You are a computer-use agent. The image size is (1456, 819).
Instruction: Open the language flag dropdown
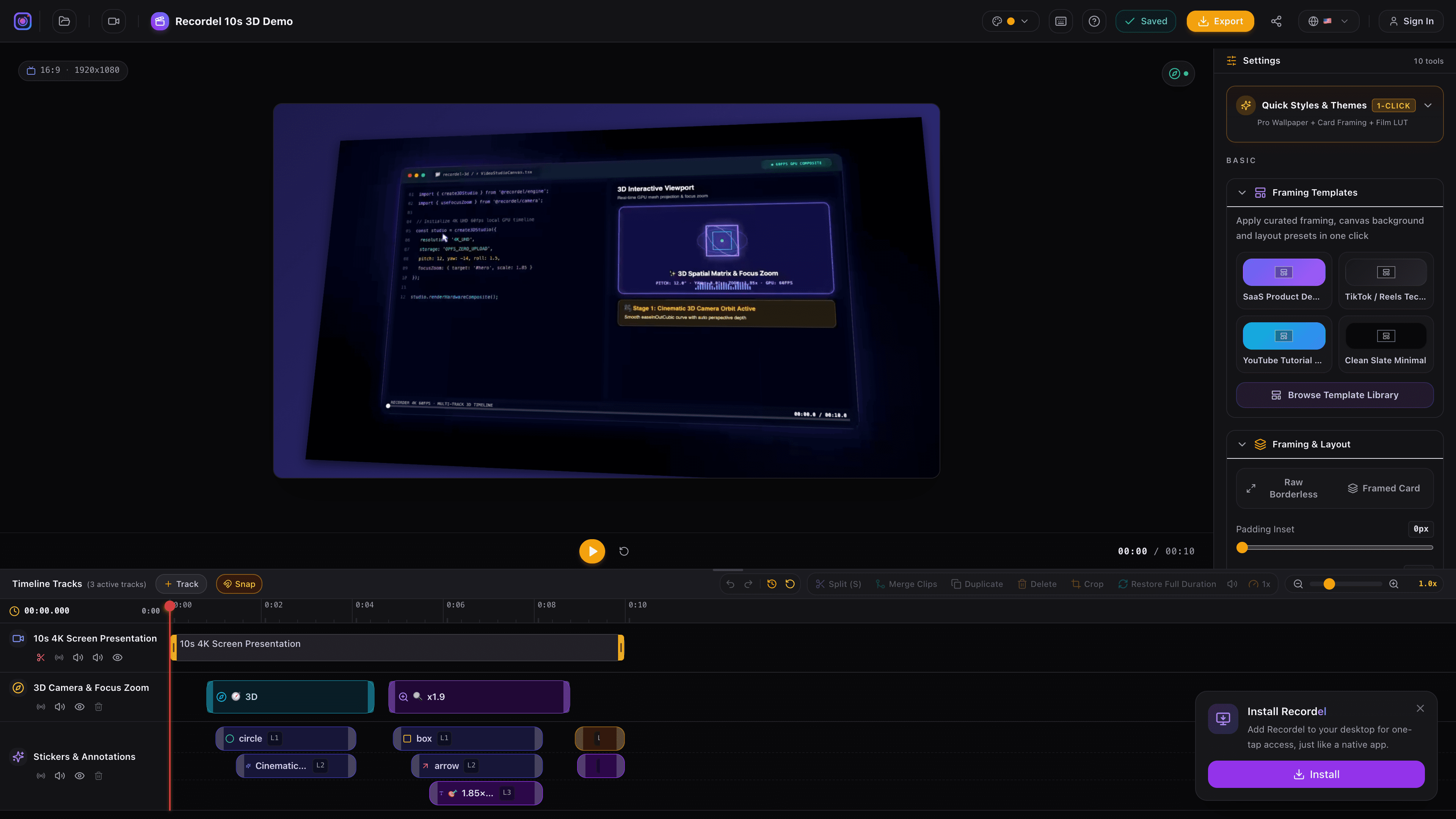coord(1329,21)
